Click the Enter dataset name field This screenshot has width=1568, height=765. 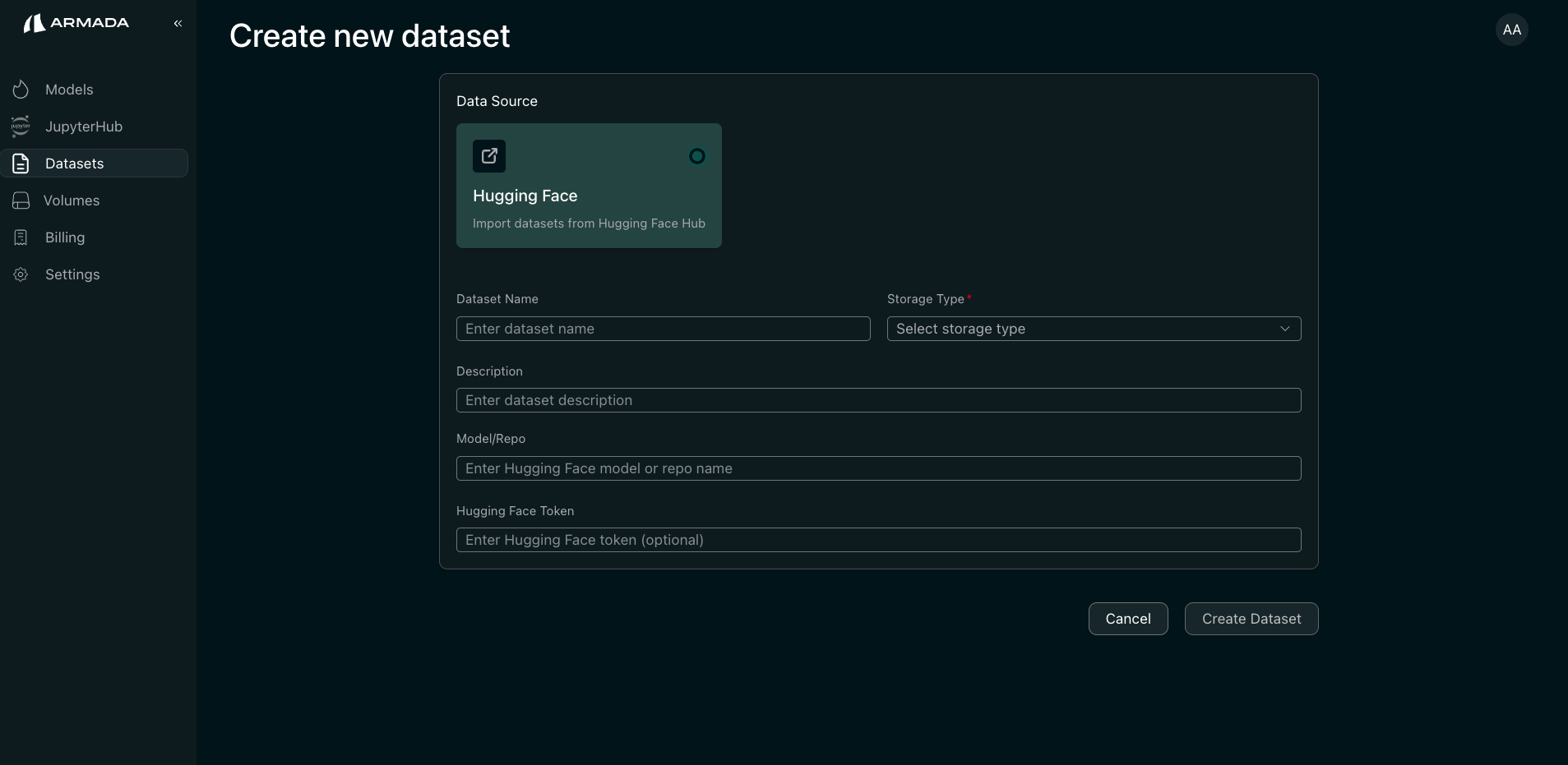pyautogui.click(x=663, y=329)
